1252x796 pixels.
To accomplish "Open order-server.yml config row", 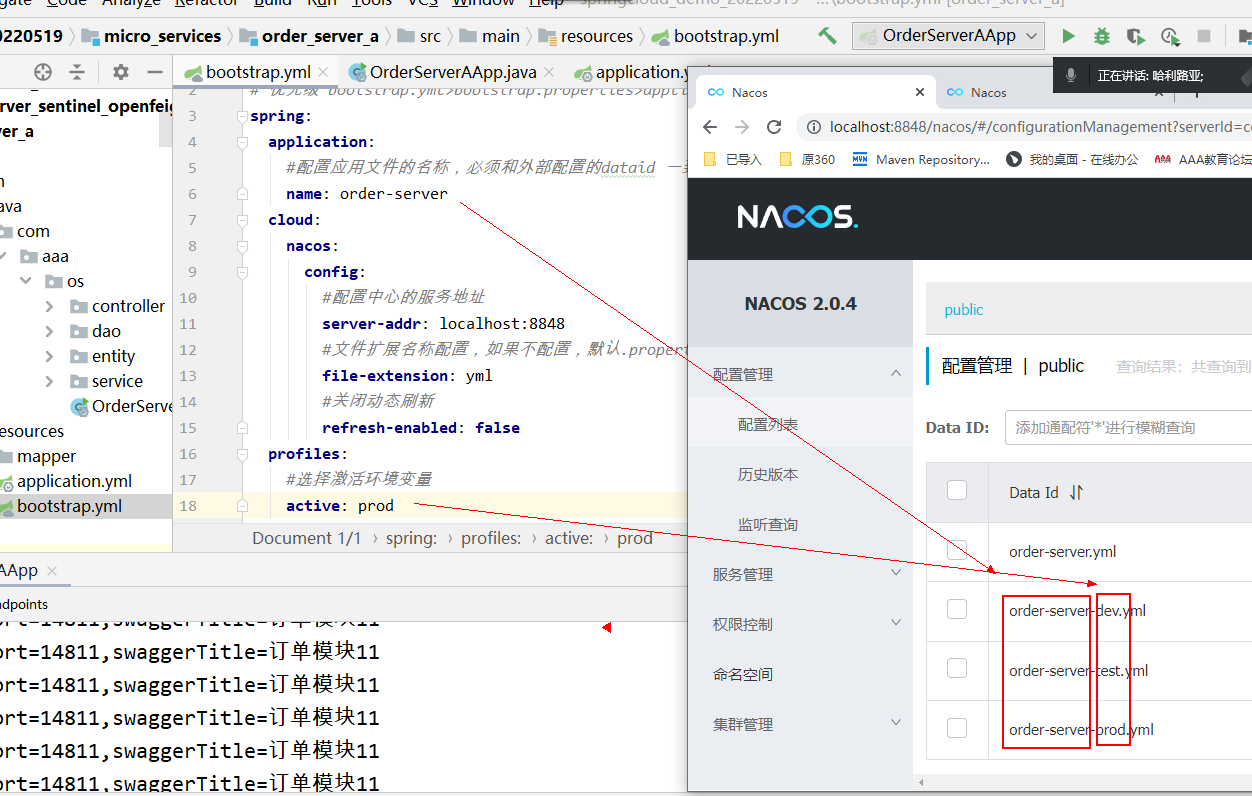I will (1063, 551).
